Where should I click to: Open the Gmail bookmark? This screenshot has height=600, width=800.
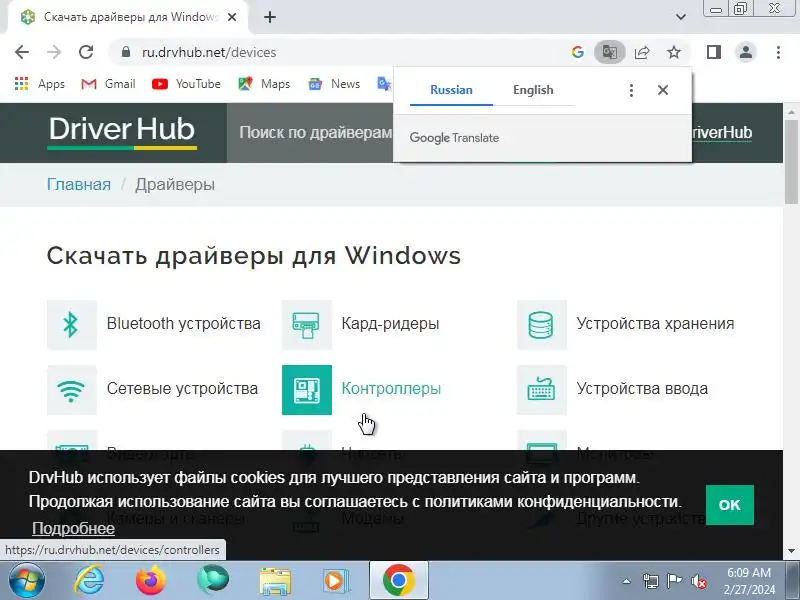coord(108,84)
